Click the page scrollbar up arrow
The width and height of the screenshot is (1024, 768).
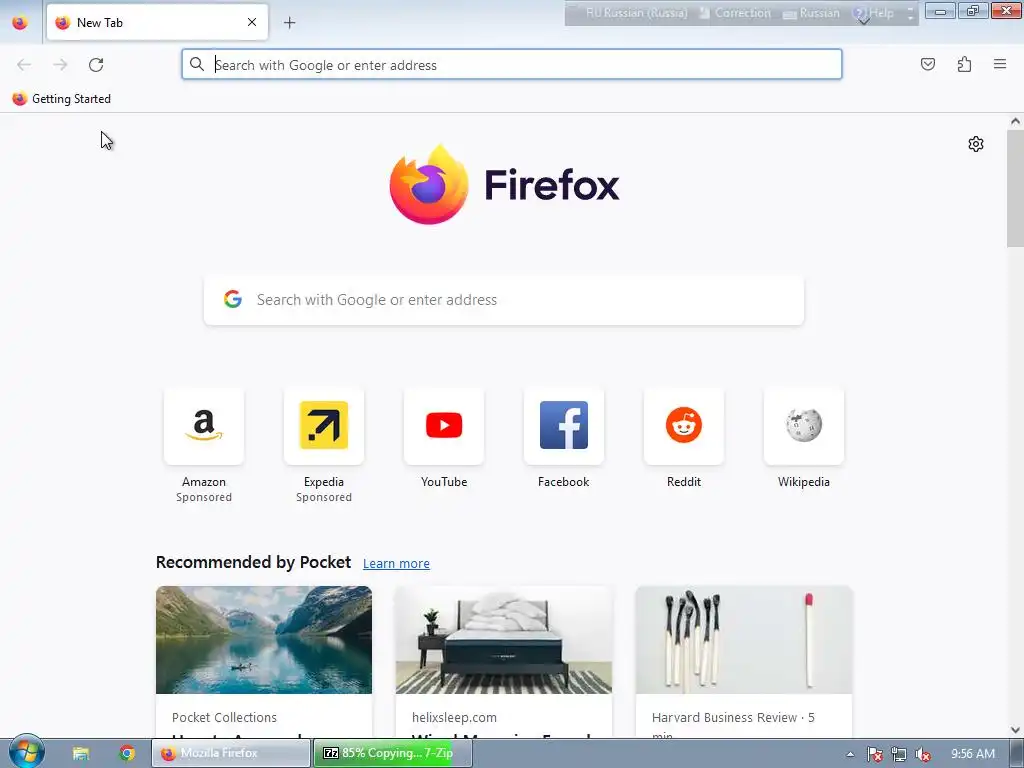1015,121
